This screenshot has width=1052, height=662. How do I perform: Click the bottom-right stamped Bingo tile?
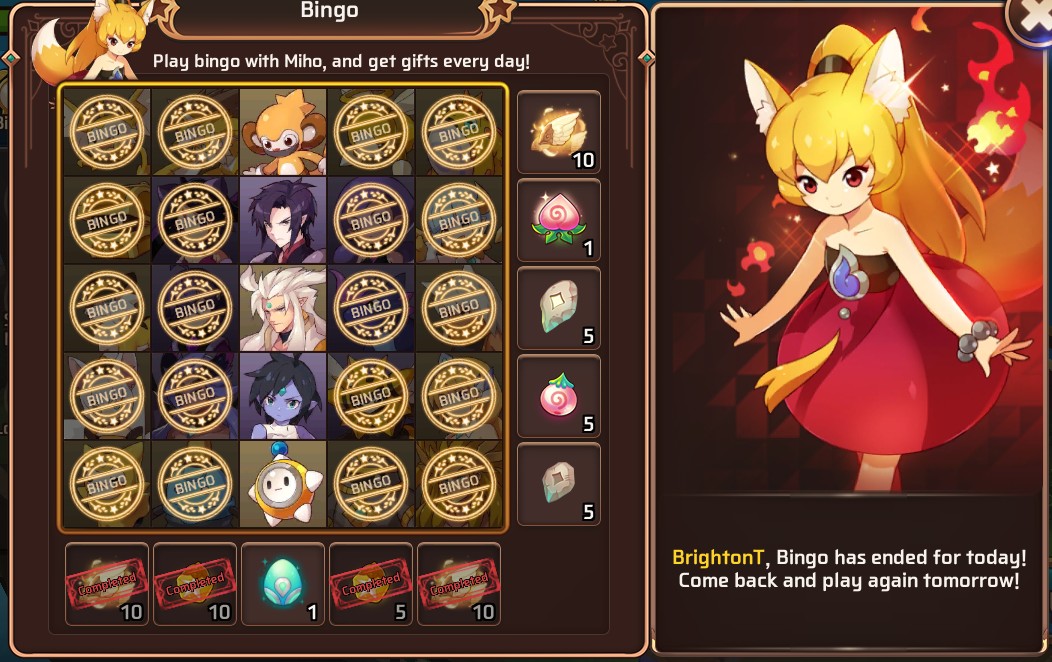coord(459,484)
